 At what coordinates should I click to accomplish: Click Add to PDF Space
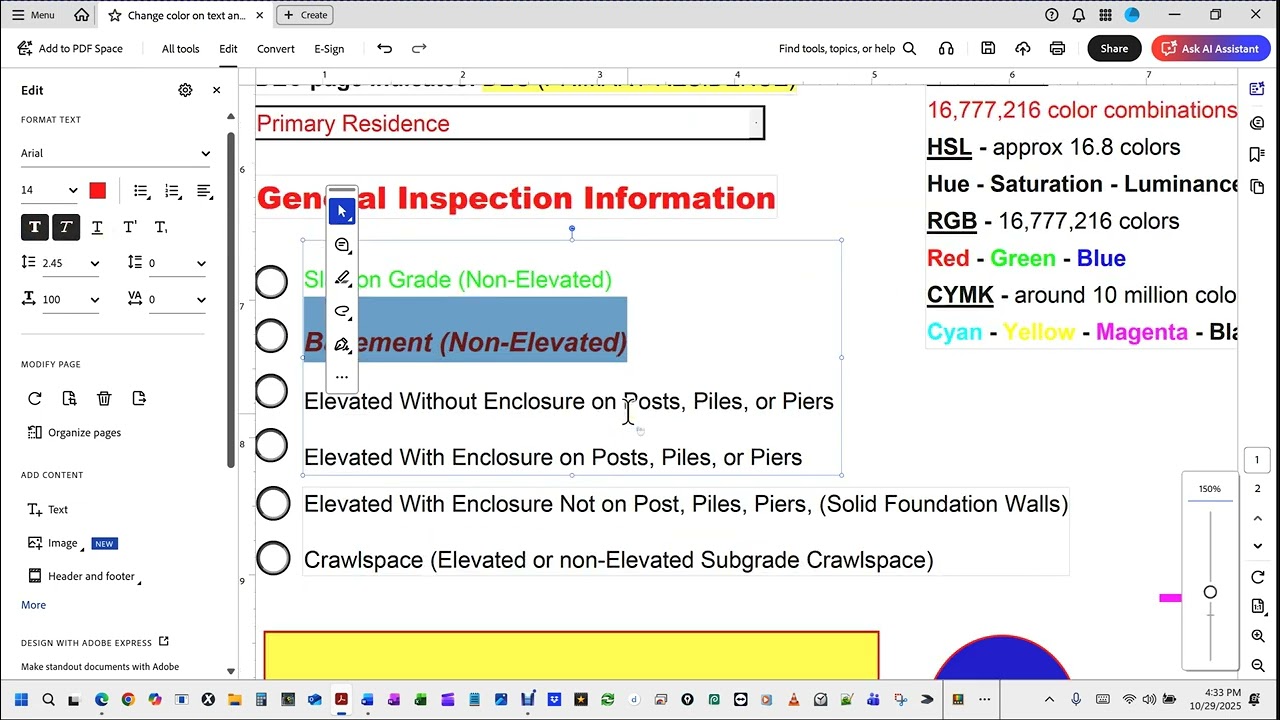coord(70,48)
